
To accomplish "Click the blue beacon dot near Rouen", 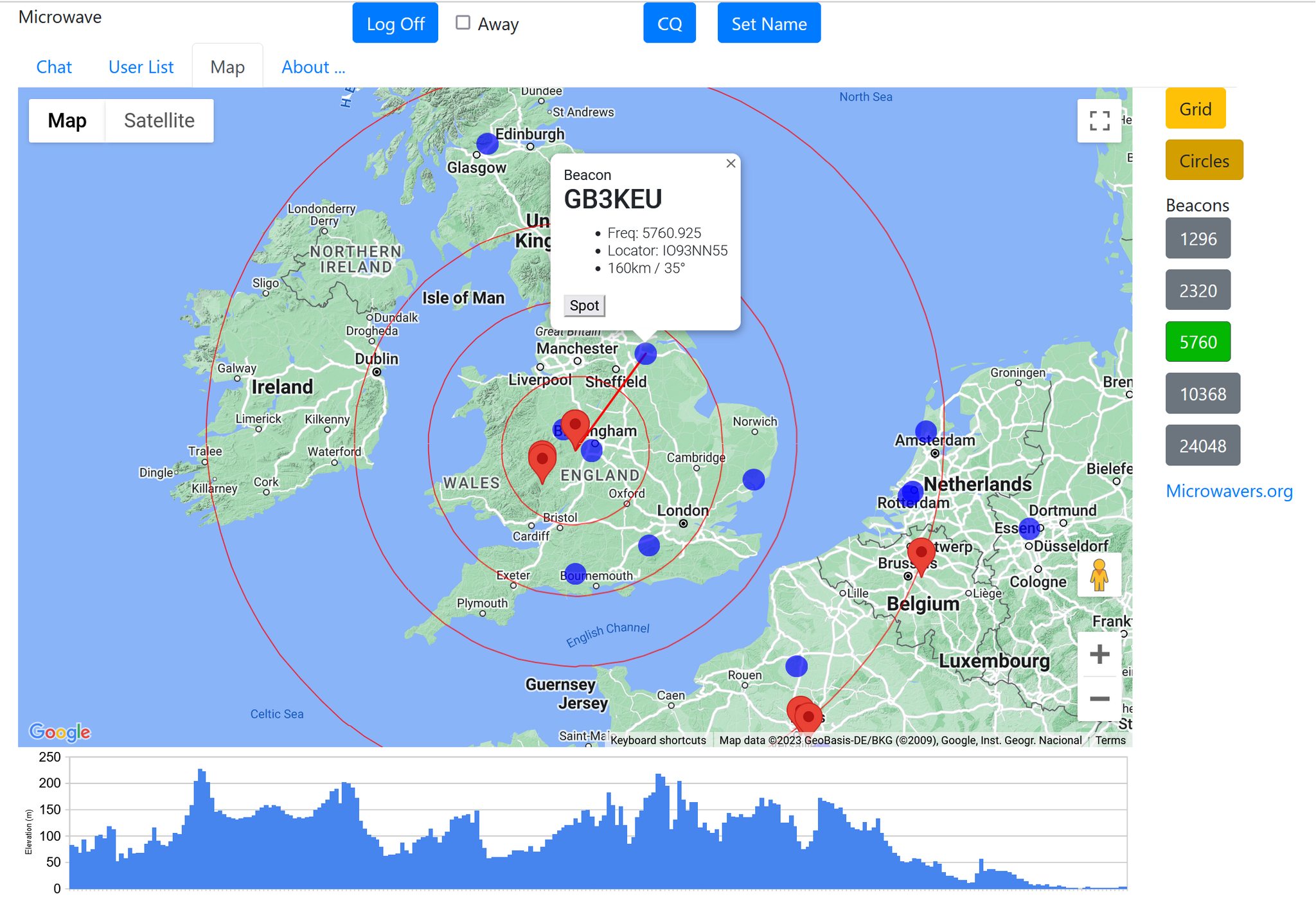I will coord(796,666).
